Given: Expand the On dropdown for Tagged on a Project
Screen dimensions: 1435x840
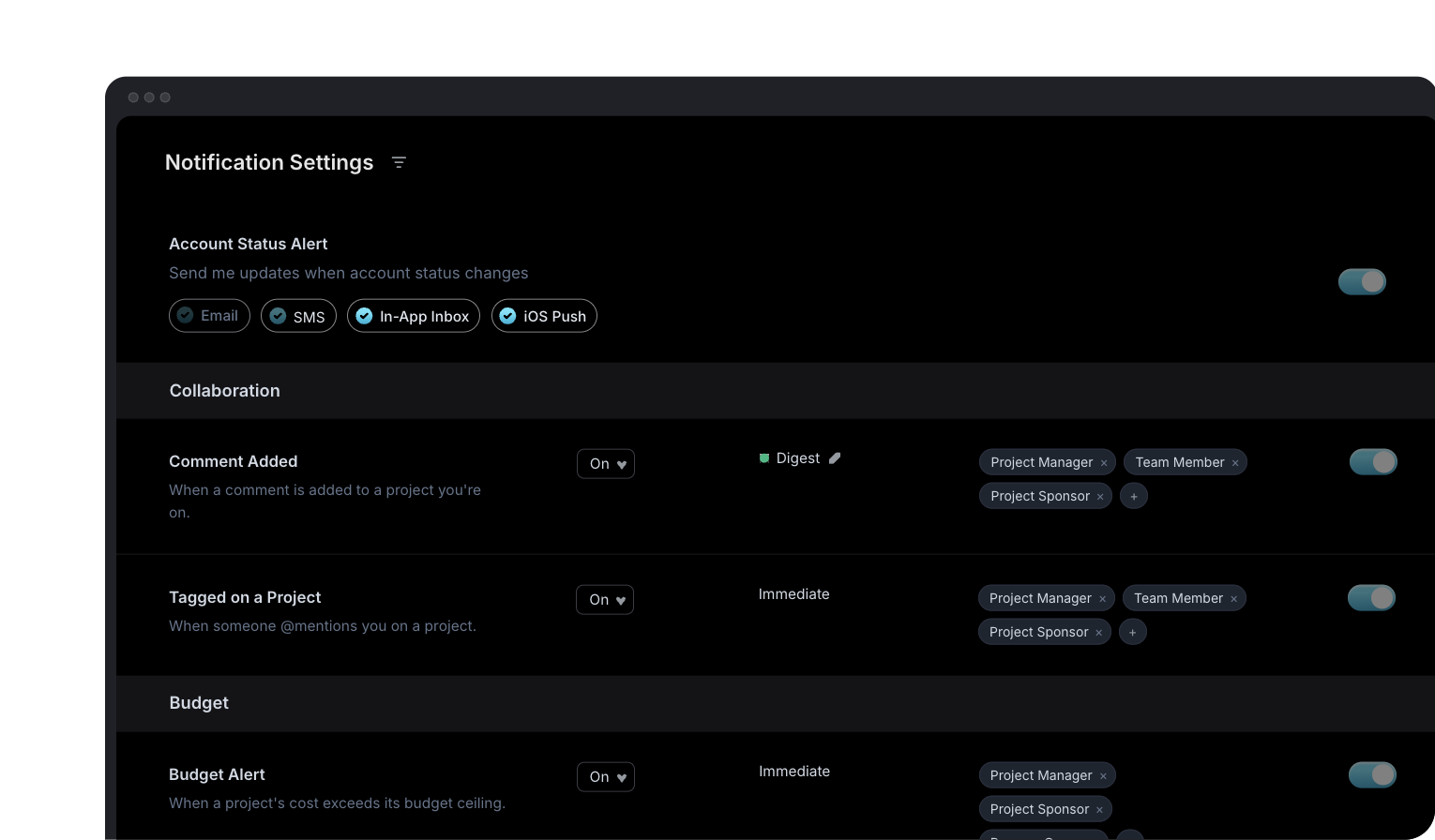Looking at the screenshot, I should pyautogui.click(x=605, y=600).
